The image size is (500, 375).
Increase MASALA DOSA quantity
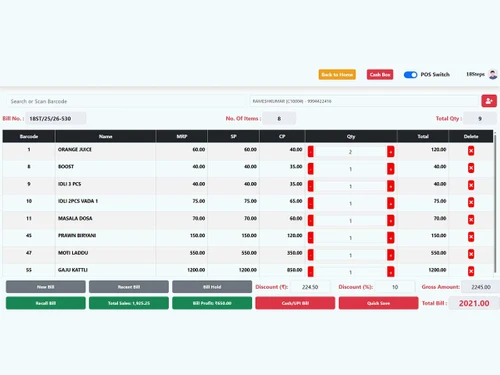point(391,220)
